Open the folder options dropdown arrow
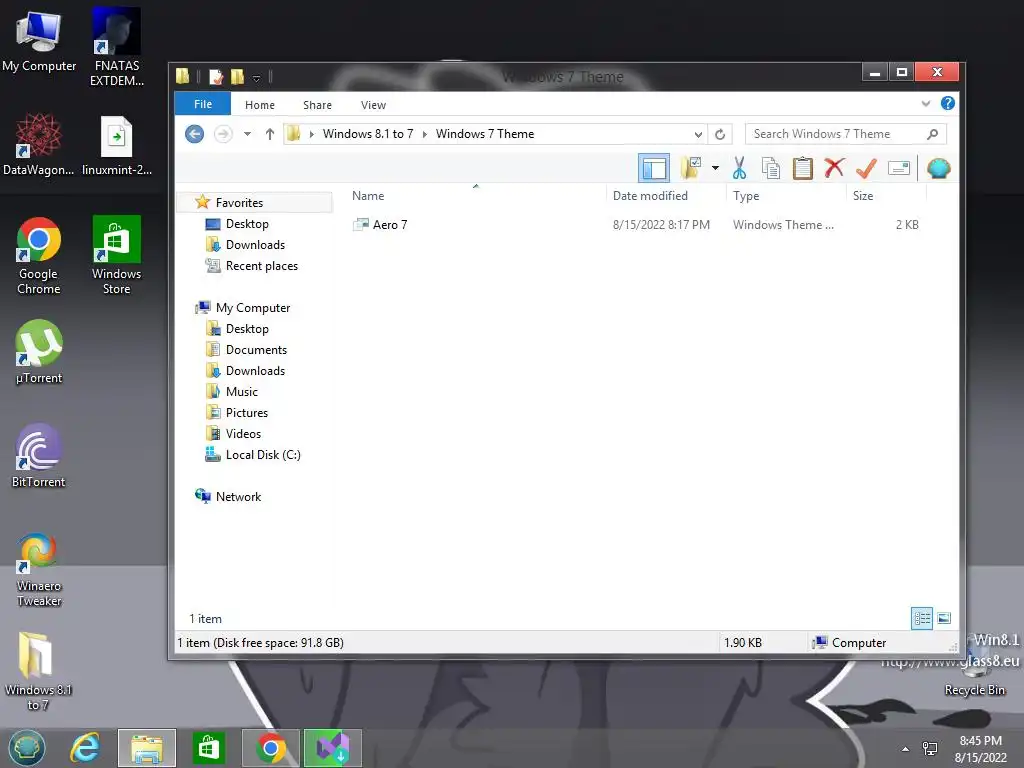The image size is (1024, 768). [715, 168]
